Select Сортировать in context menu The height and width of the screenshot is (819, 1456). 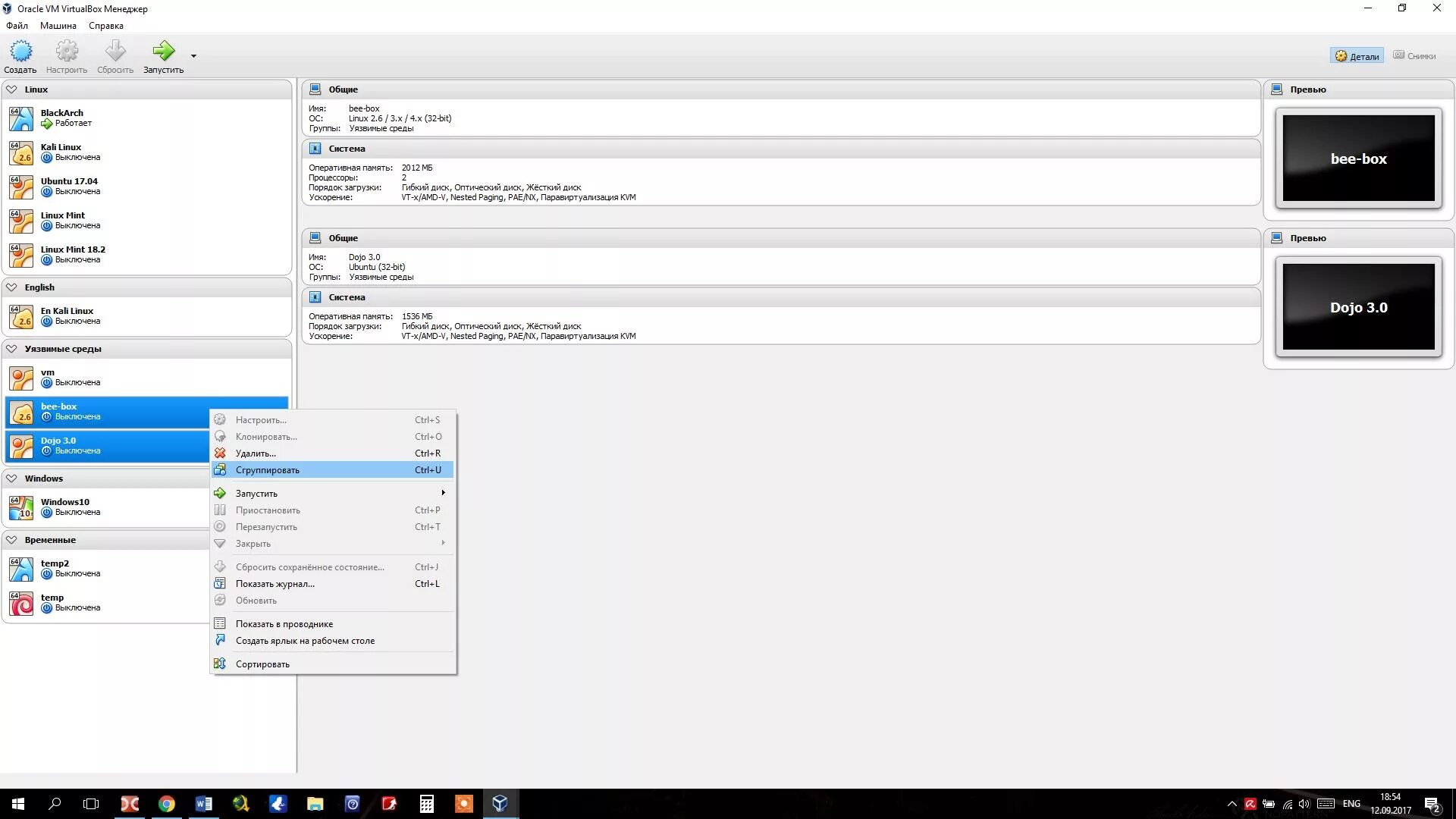(x=262, y=664)
